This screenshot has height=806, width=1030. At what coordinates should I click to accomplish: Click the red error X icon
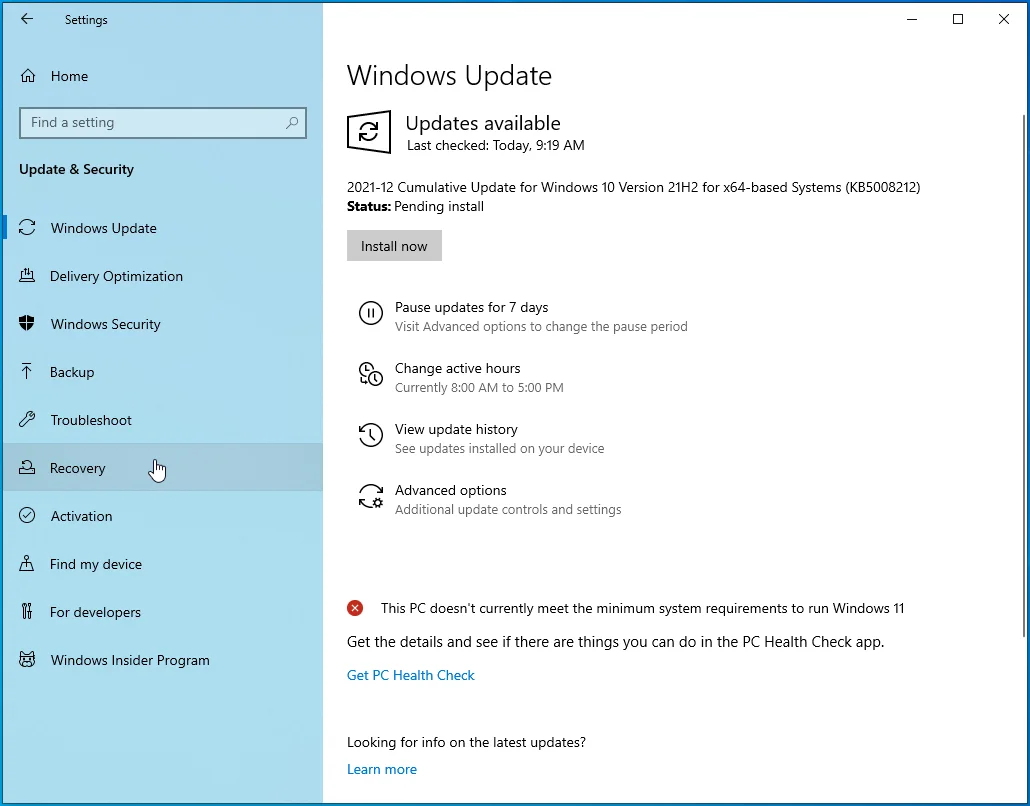[x=355, y=608]
